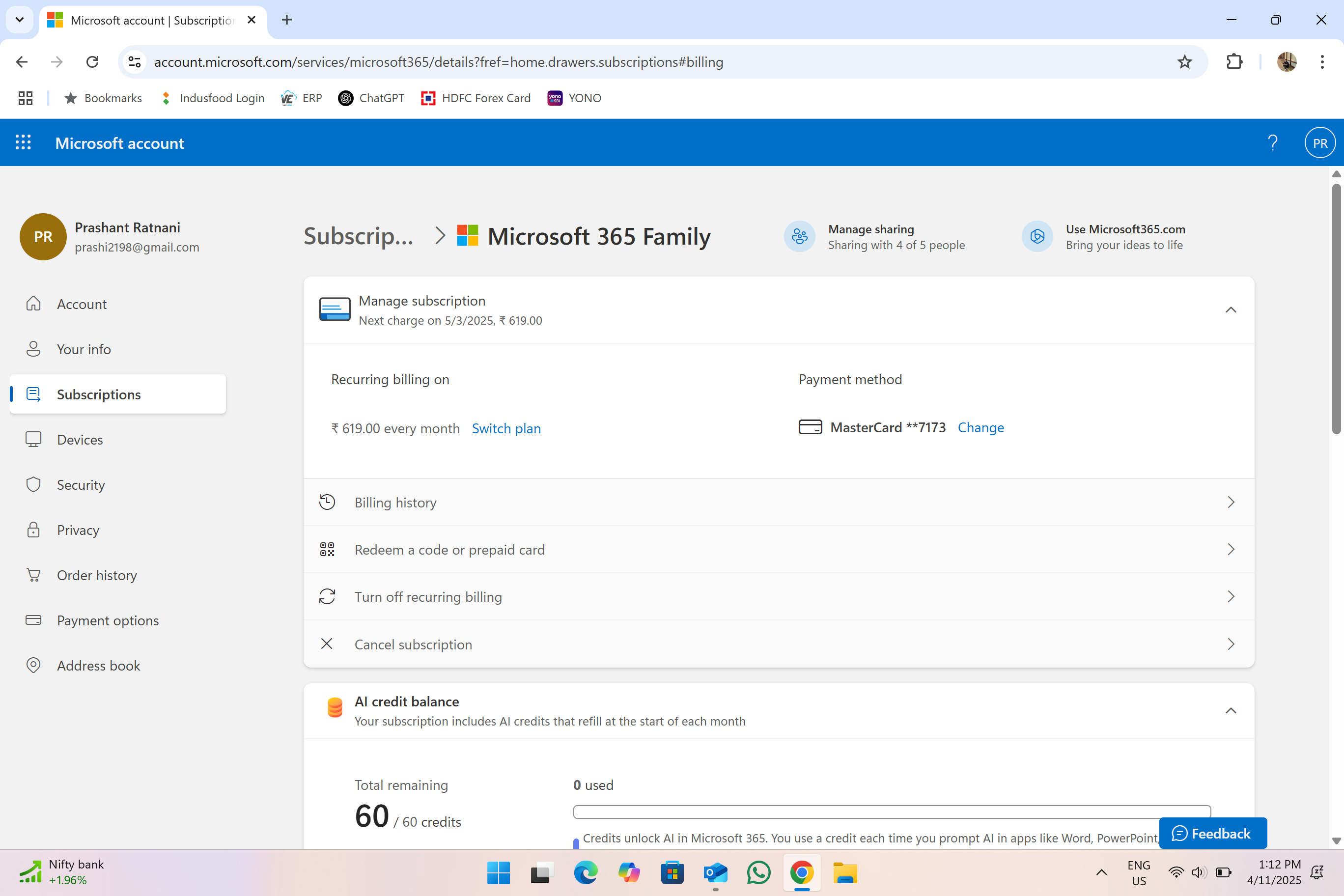1344x896 pixels.
Task: Open Privacy in the sidebar
Action: tap(118, 530)
